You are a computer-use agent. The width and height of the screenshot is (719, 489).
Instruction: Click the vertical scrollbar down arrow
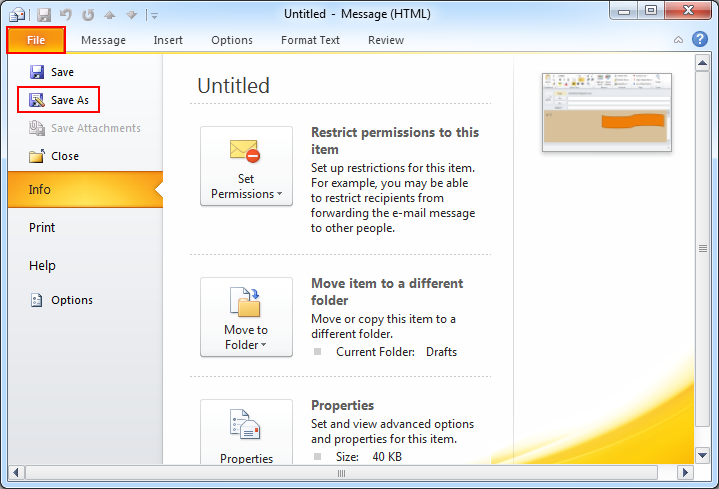[x=702, y=456]
